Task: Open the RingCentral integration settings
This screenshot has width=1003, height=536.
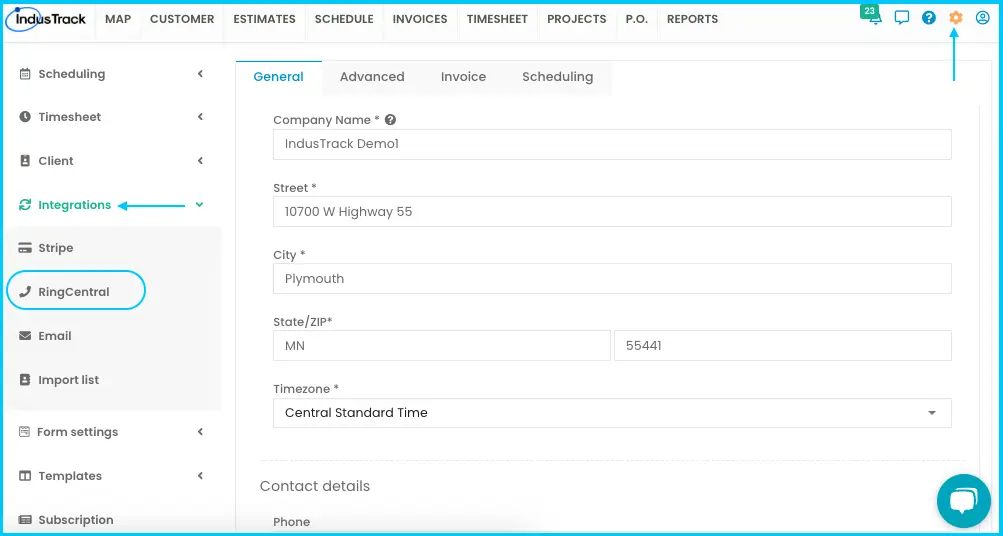Action: tap(76, 292)
